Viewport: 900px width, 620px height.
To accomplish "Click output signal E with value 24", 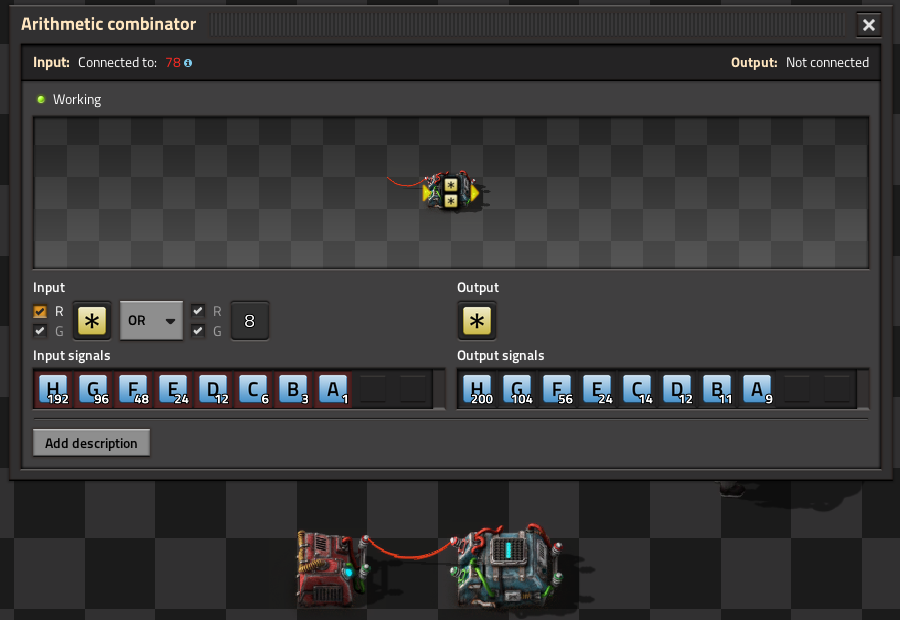I will [x=598, y=389].
